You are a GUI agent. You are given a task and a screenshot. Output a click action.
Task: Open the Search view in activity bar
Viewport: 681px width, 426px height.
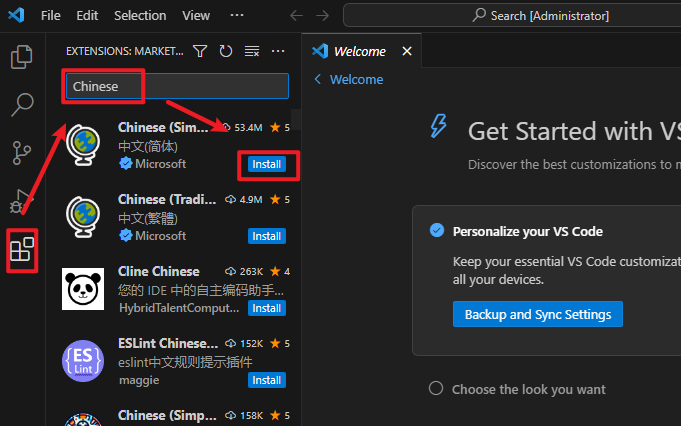point(21,105)
